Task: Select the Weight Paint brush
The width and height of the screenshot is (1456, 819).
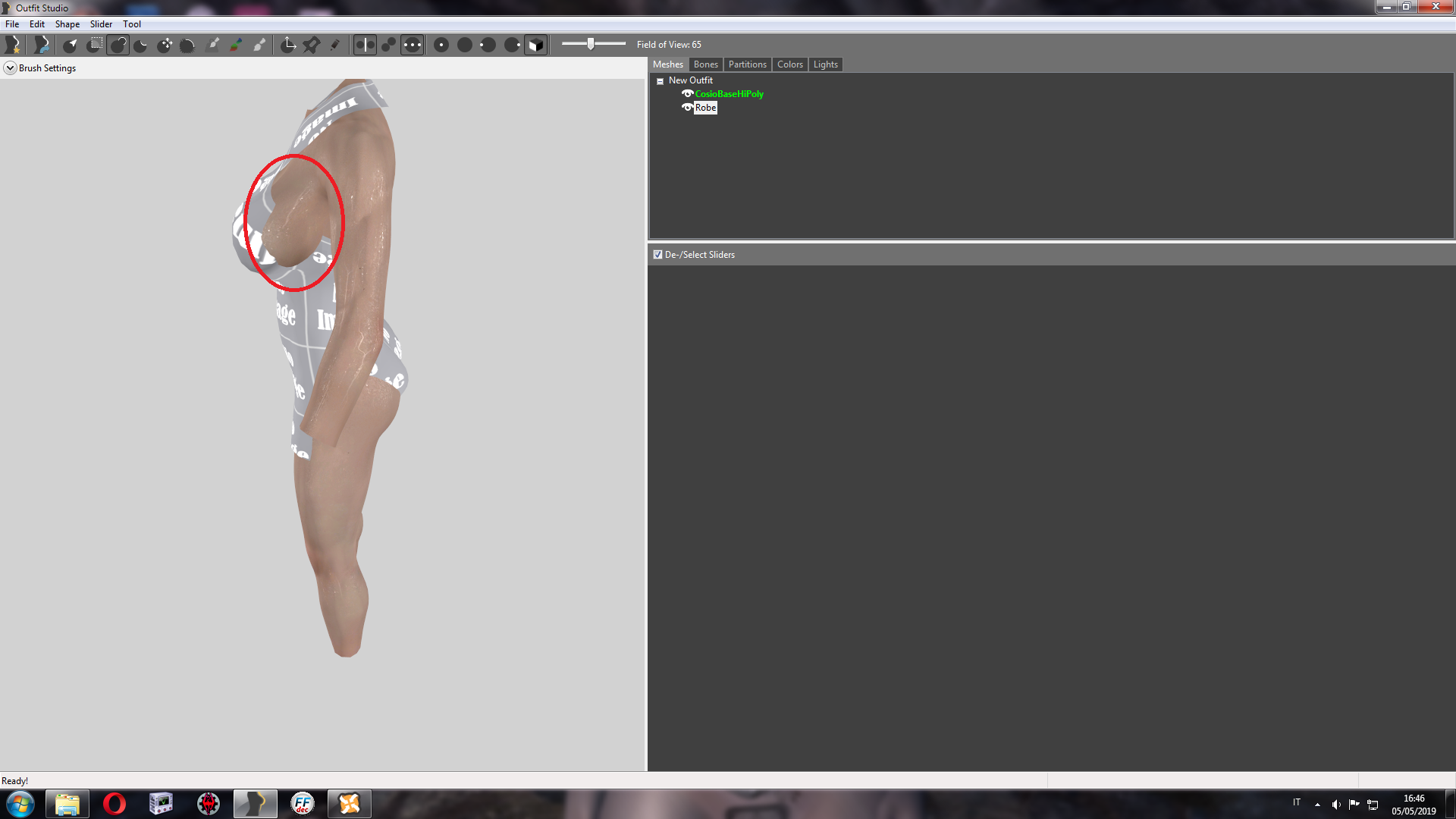Action: [213, 45]
